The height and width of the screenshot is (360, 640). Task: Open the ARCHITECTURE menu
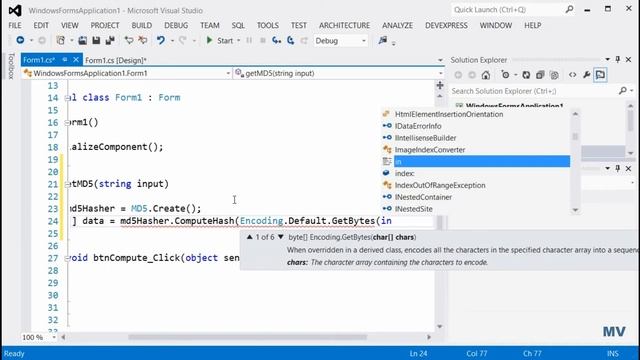point(344,25)
